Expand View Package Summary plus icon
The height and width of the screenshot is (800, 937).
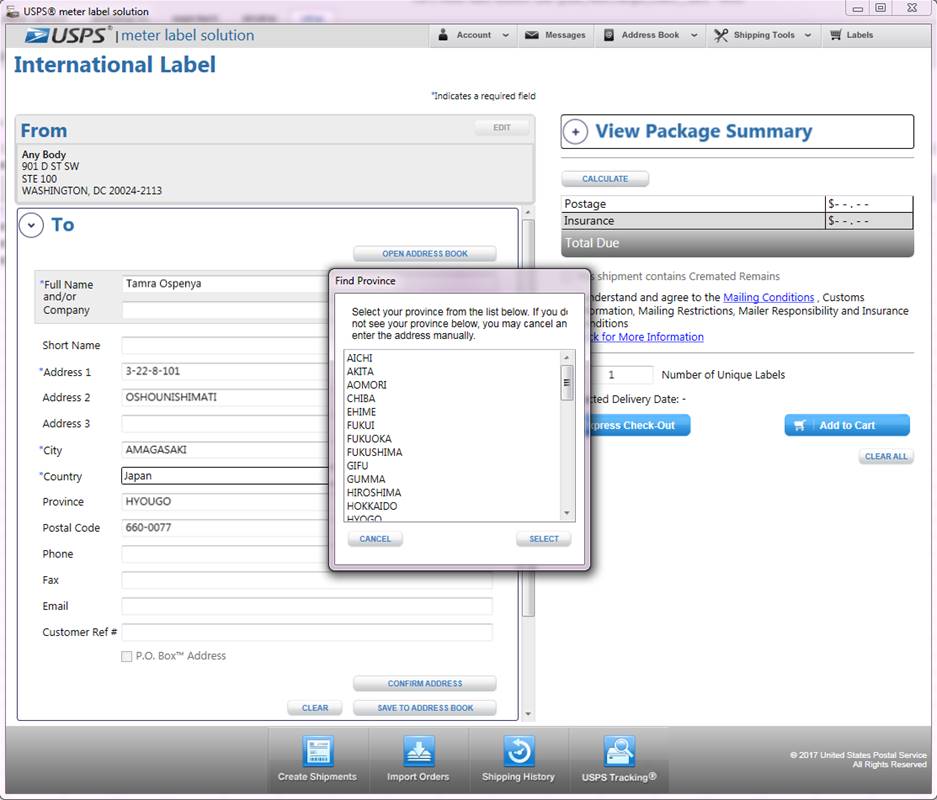[x=575, y=131]
